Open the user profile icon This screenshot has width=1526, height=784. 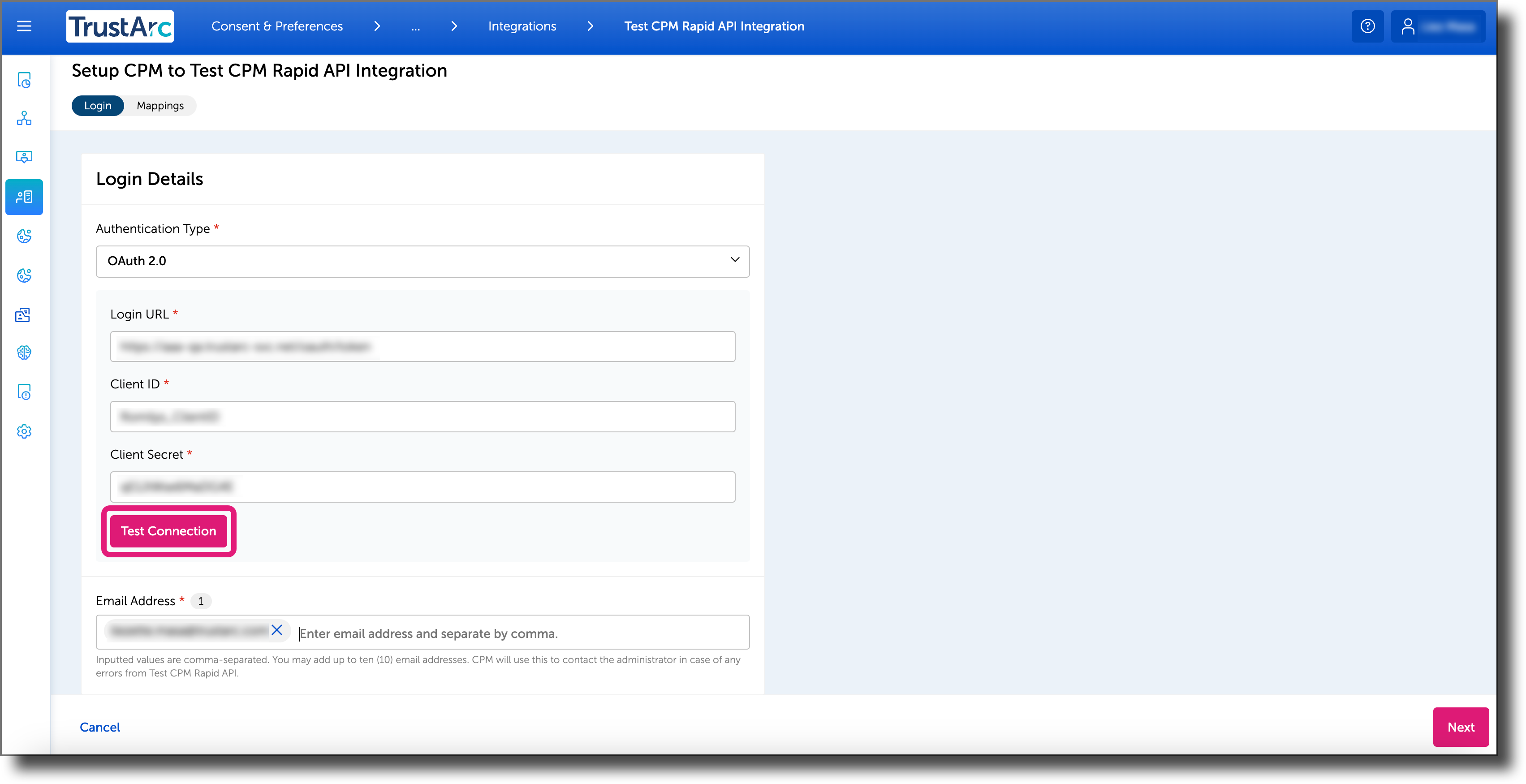pos(1408,26)
